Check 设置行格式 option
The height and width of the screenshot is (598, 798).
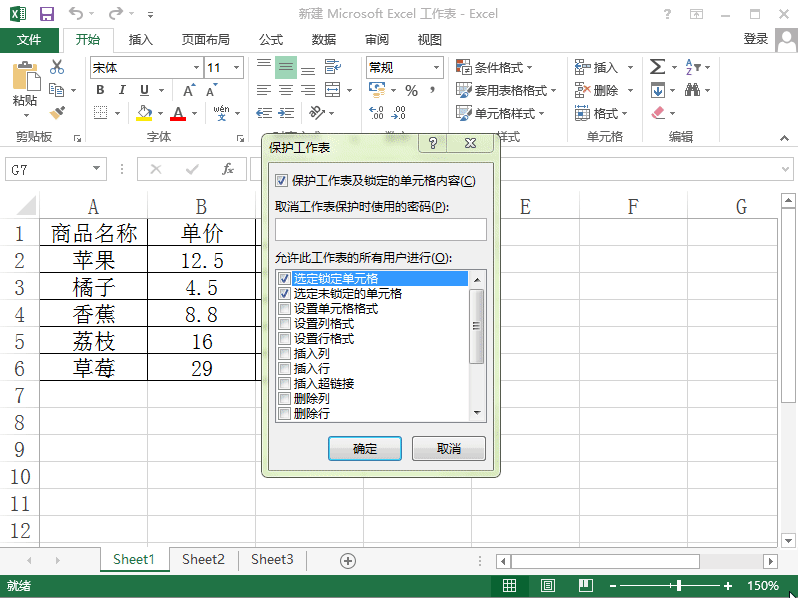284,338
